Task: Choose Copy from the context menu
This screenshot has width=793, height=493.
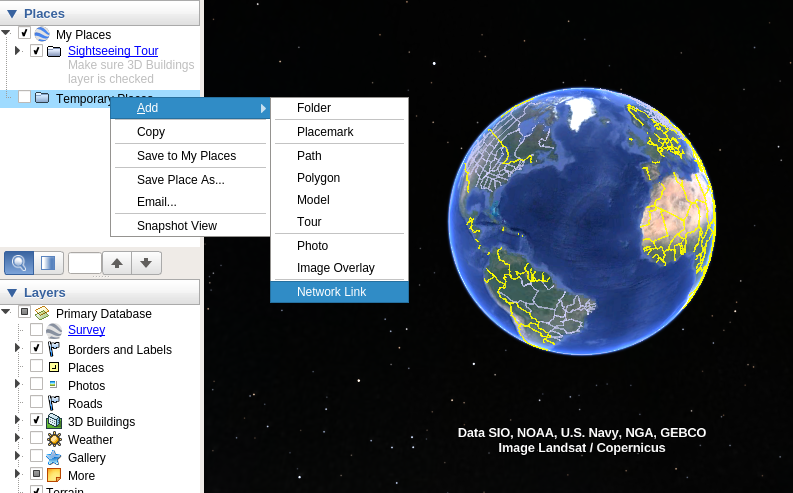Action: coord(190,132)
